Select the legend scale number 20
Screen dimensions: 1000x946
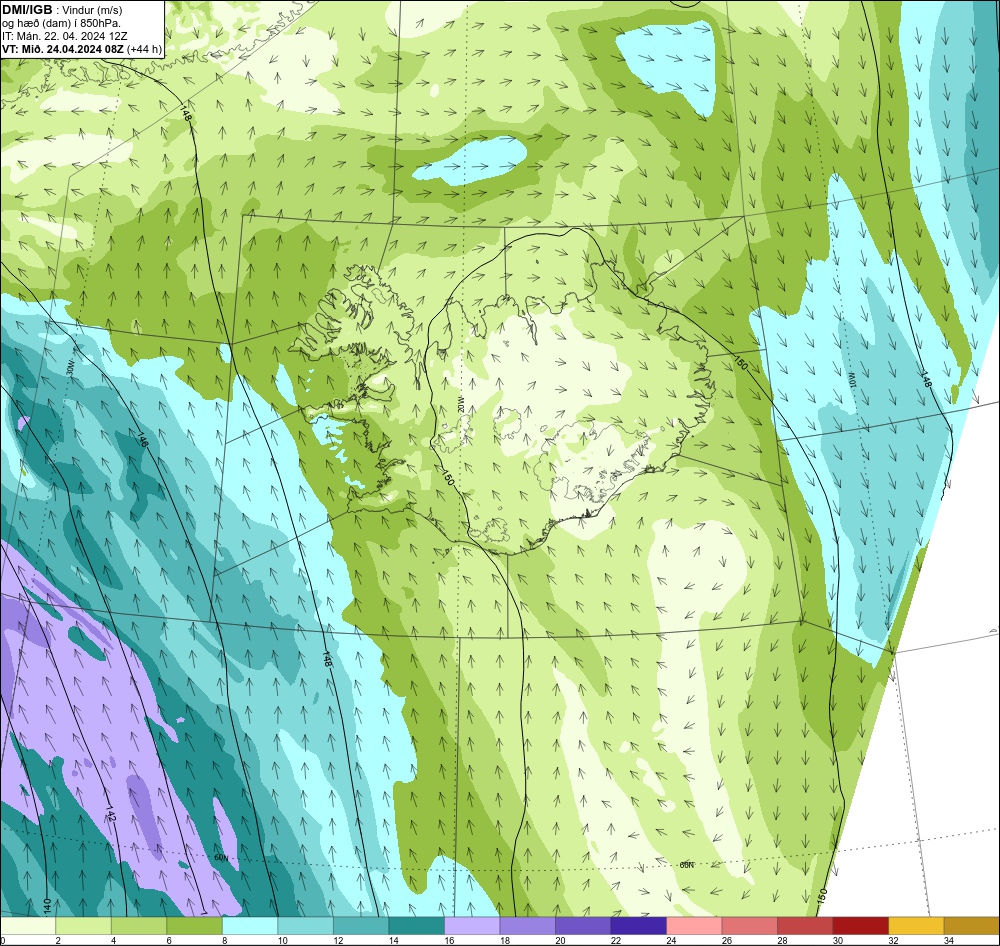(x=560, y=940)
